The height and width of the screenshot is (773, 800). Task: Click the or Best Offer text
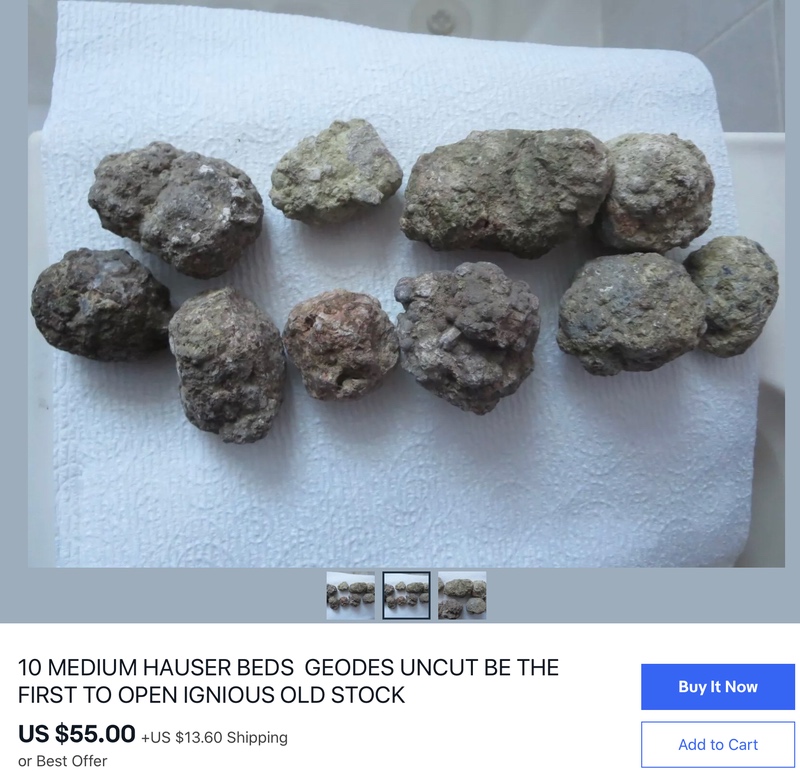tap(62, 761)
